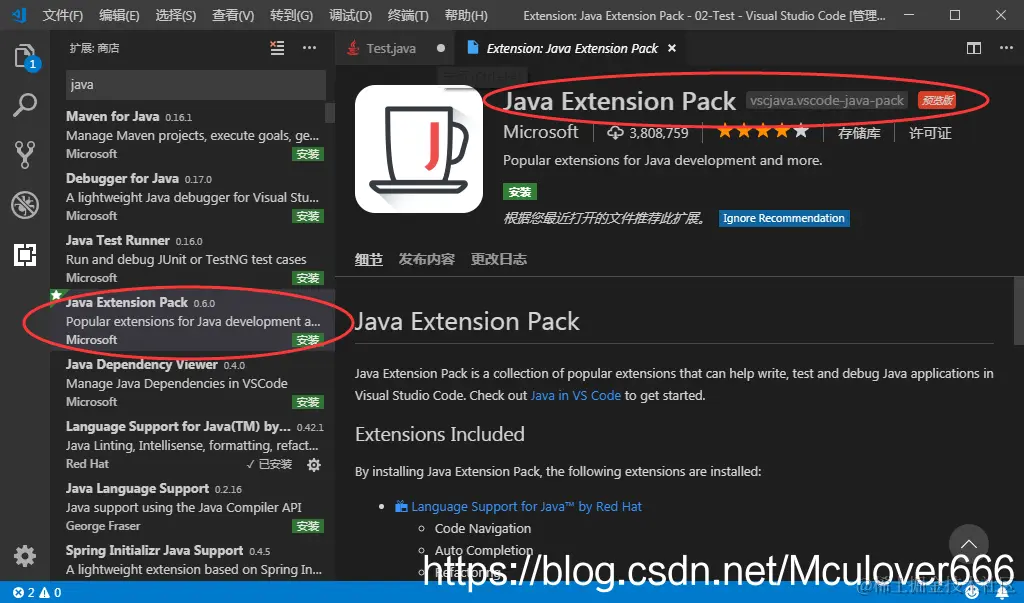This screenshot has width=1024, height=603.
Task: Open the Debug view icon
Action: (25, 204)
